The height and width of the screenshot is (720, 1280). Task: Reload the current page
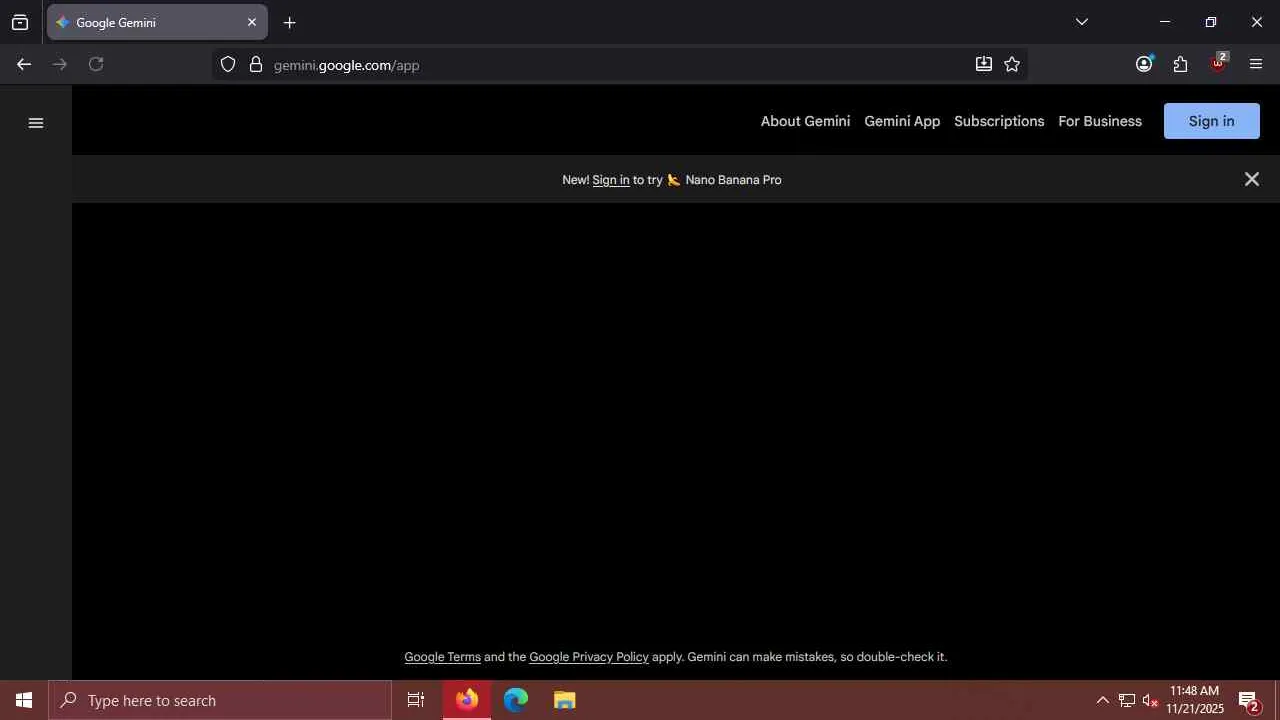pos(96,64)
